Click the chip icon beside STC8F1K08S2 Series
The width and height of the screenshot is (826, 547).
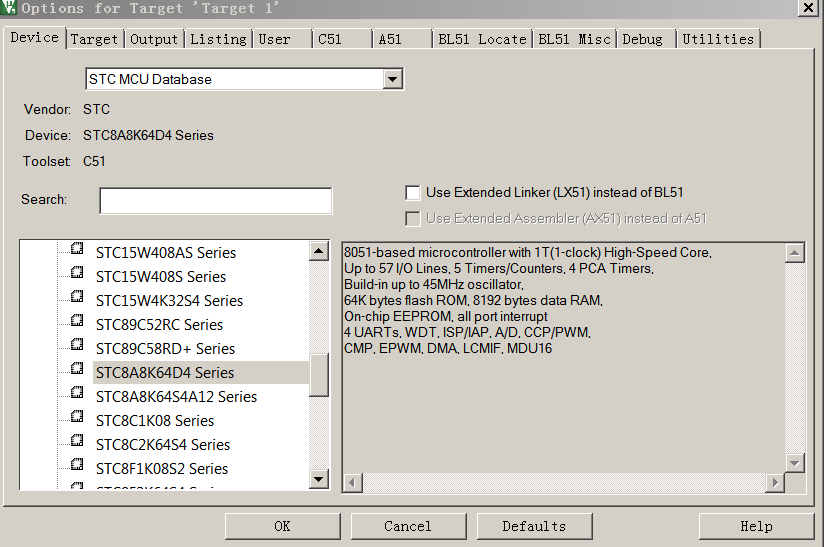click(x=77, y=468)
